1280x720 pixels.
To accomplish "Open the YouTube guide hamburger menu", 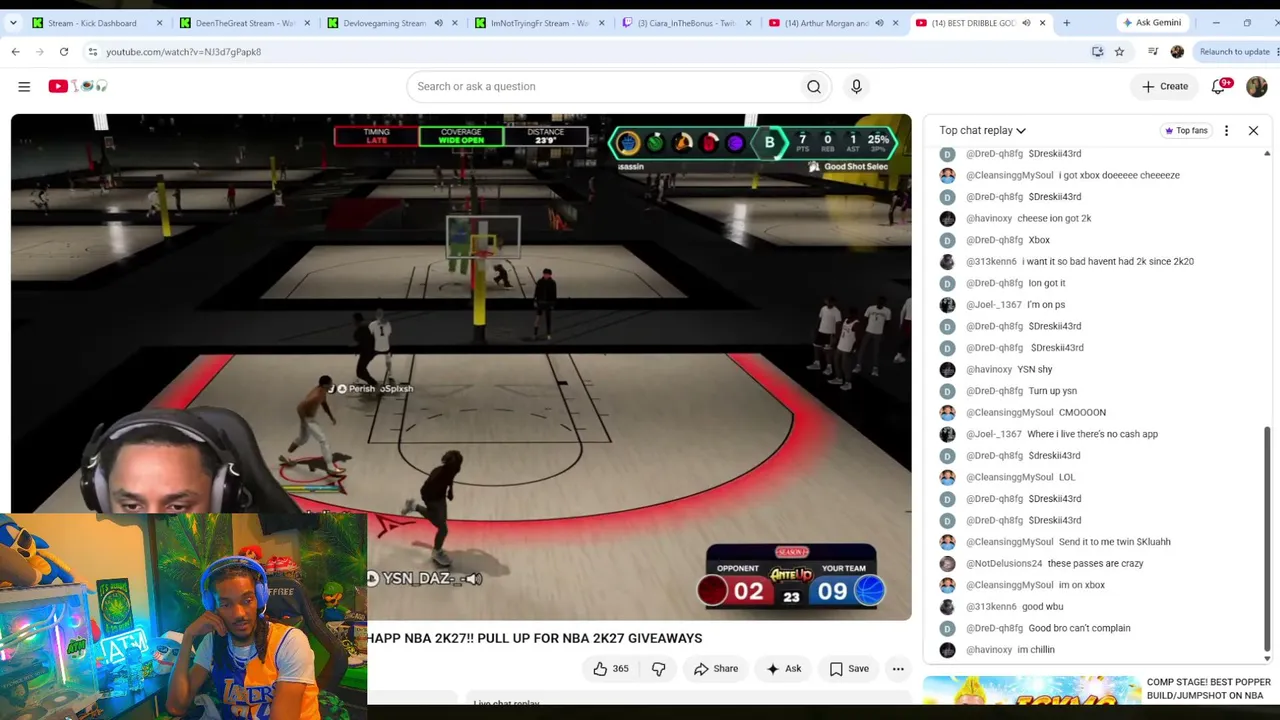I will [x=24, y=86].
